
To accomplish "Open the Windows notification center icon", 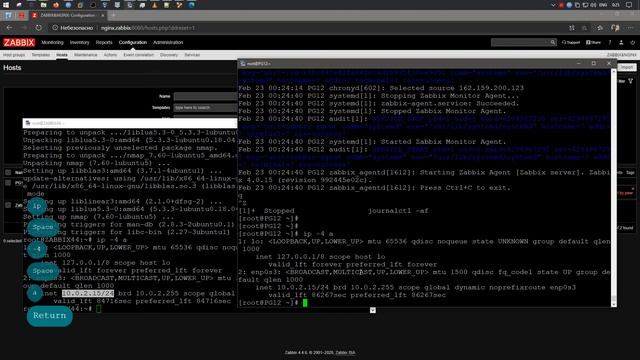I will pyautogui.click(x=629, y=5).
